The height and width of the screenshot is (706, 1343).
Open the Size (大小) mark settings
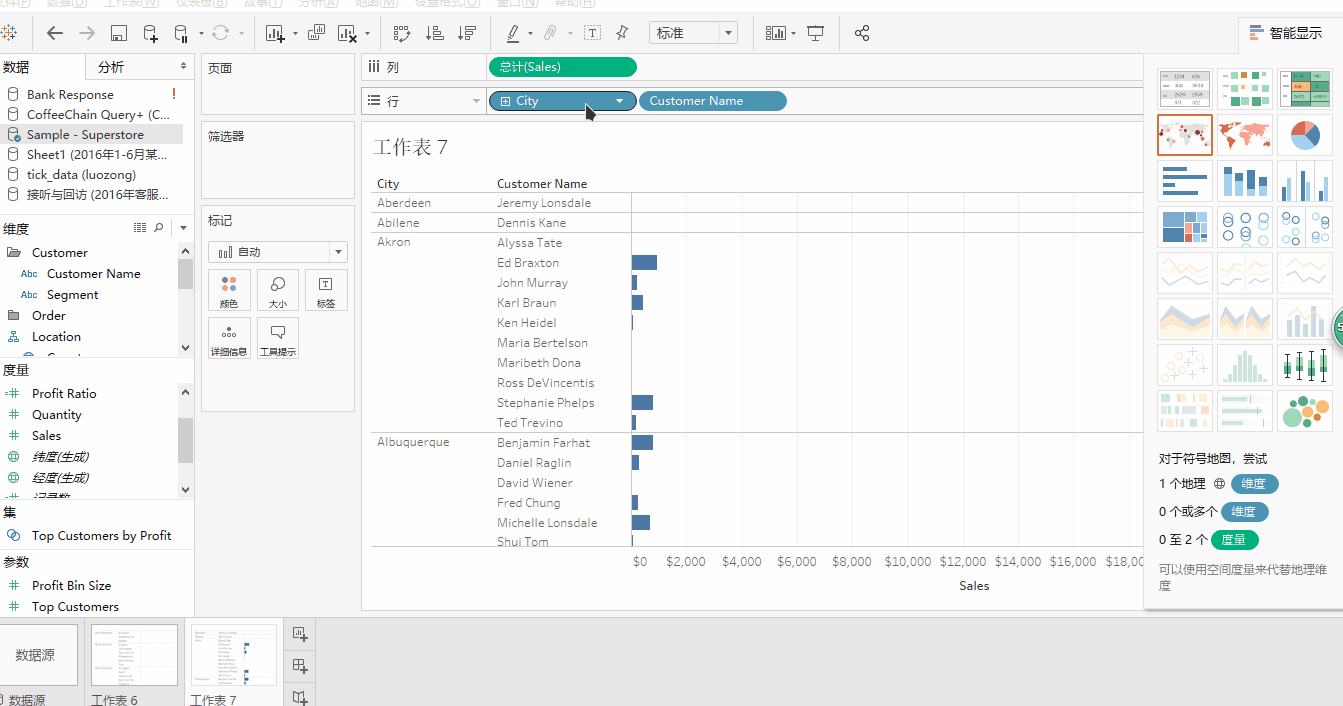(277, 290)
